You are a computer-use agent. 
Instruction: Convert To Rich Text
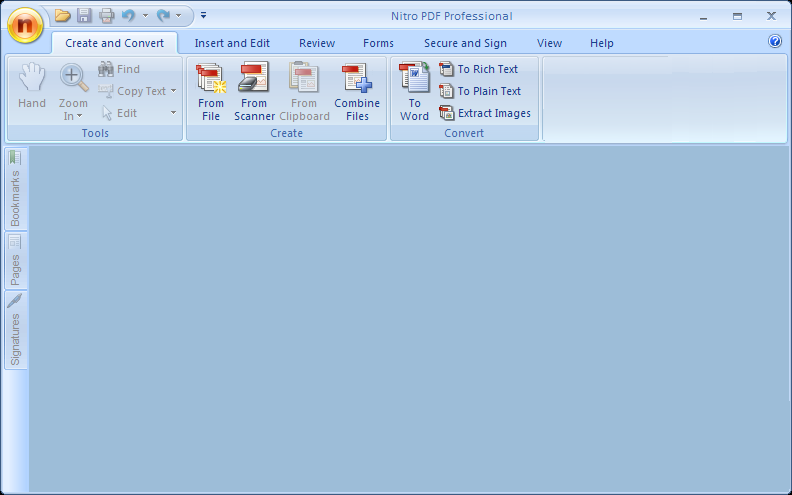pyautogui.click(x=479, y=69)
